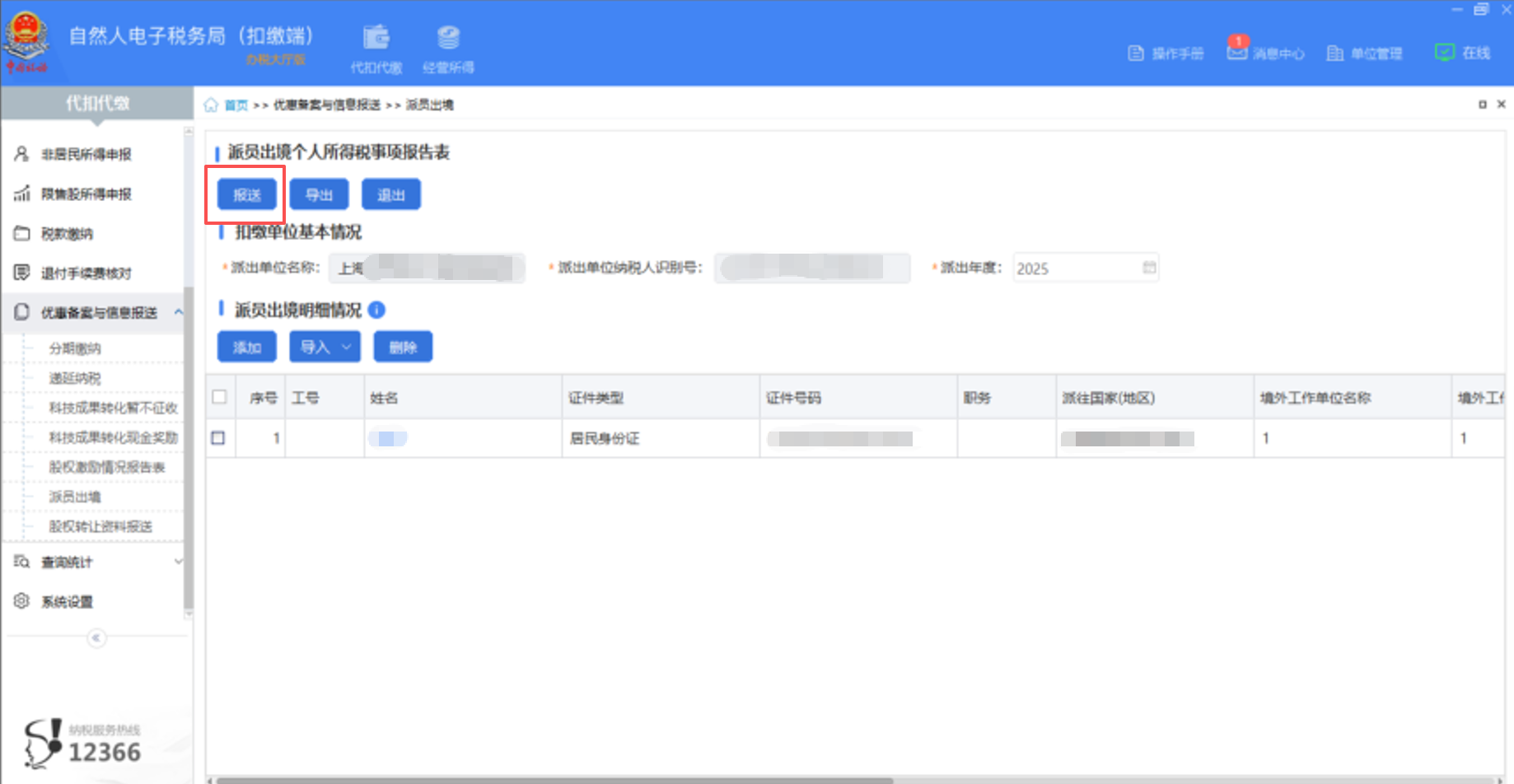Open the 派出年度 date picker field
Viewport: 1514px width, 784px height.
(x=1083, y=268)
